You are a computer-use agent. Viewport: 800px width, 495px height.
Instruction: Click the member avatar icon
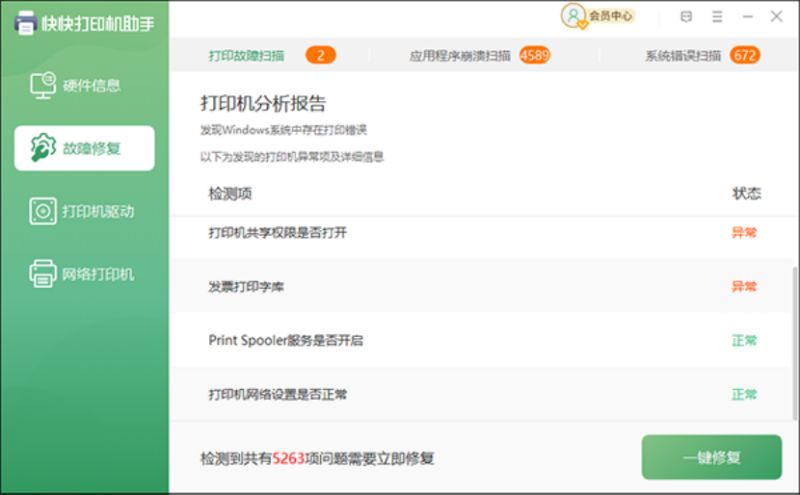[573, 16]
